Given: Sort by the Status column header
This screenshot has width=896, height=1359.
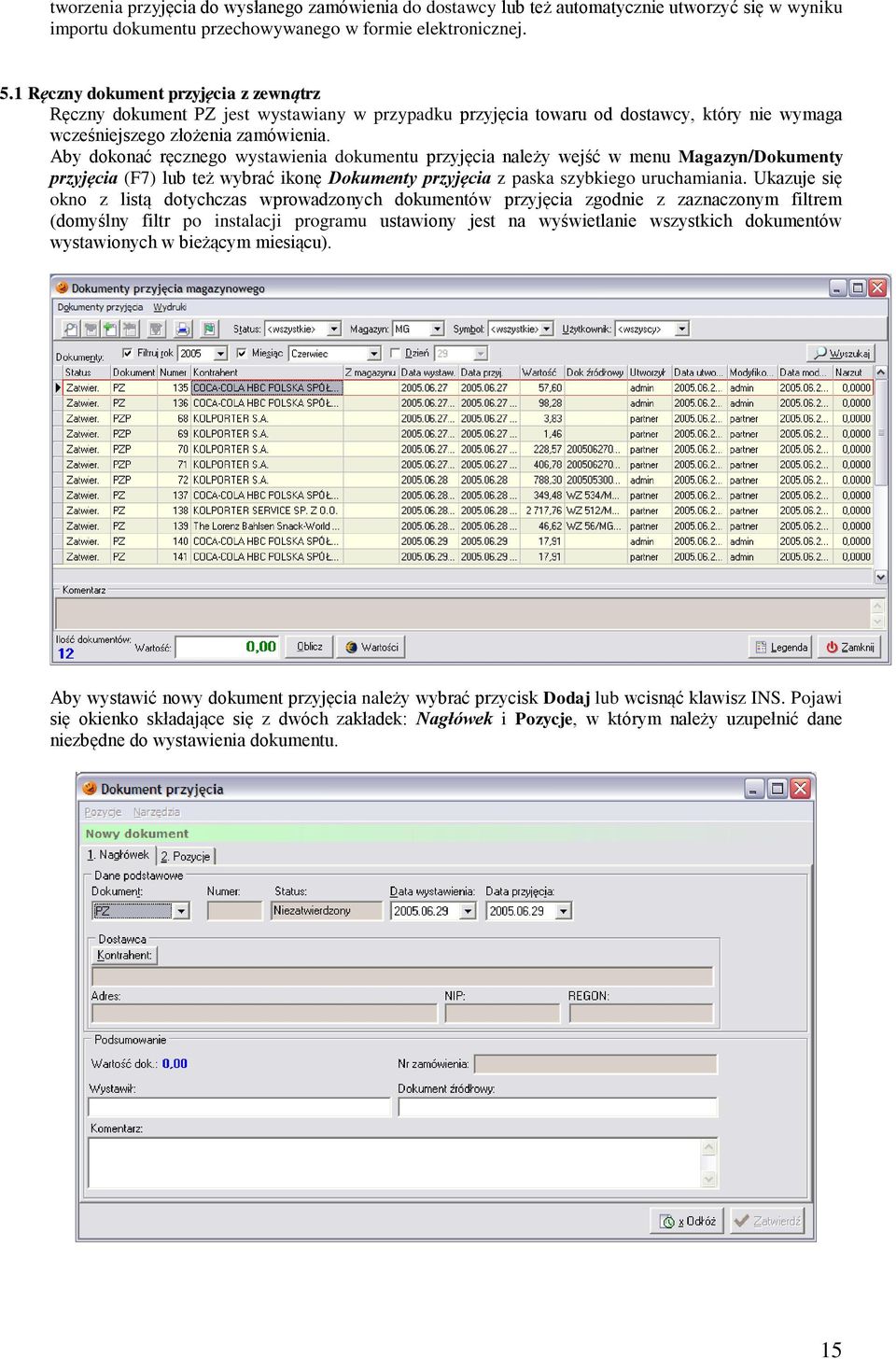Looking at the screenshot, I should [86, 372].
